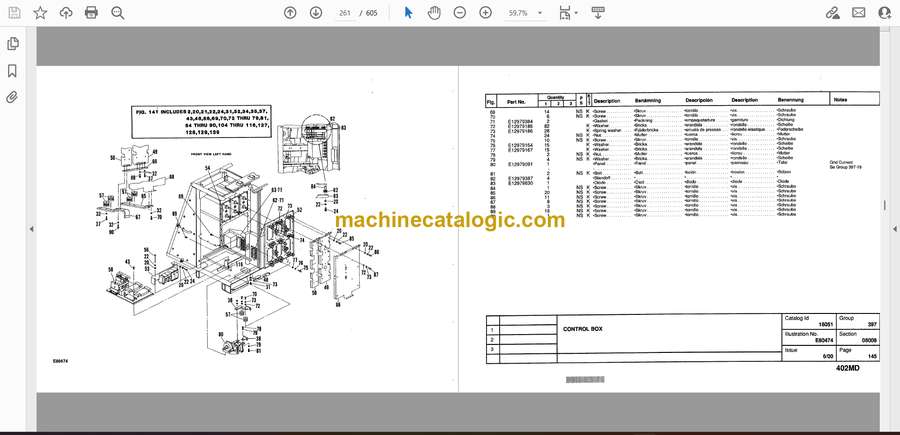
Task: Click the Benämning column header
Action: 648,100
